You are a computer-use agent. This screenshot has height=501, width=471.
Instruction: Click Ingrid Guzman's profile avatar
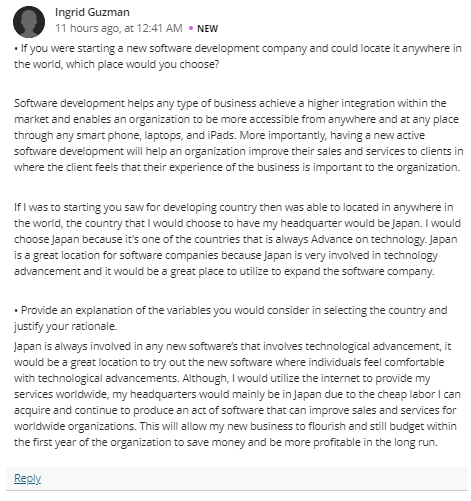(x=29, y=22)
